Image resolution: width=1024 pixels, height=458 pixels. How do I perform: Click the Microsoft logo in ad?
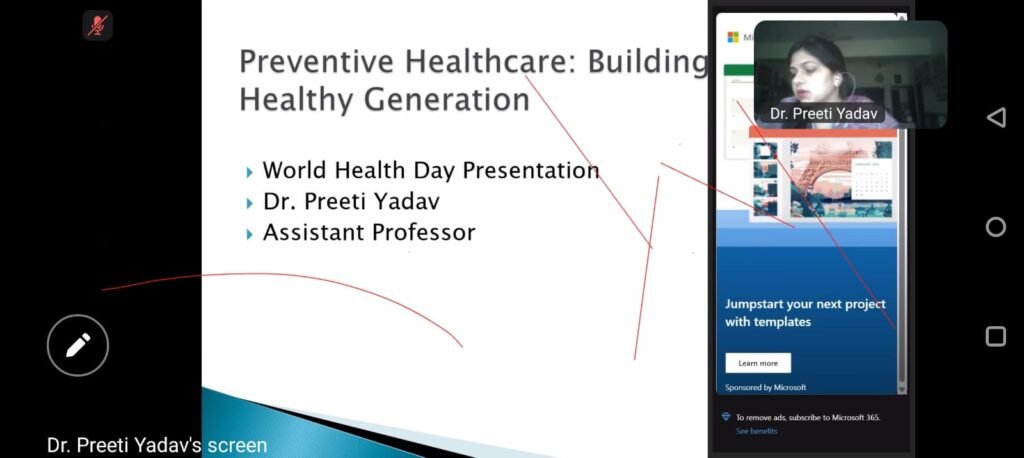tap(733, 37)
